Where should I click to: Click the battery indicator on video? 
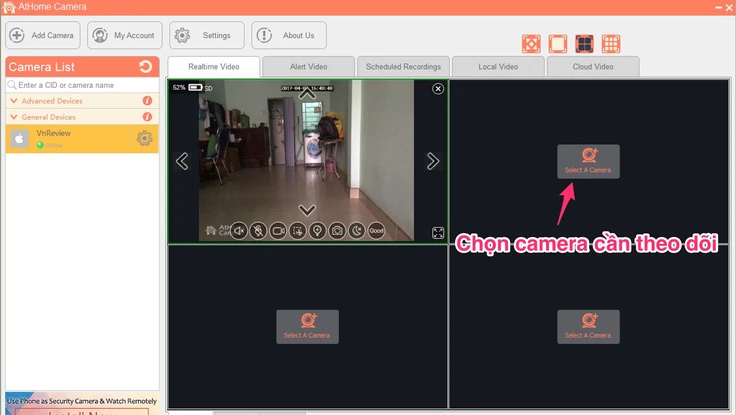click(x=195, y=87)
